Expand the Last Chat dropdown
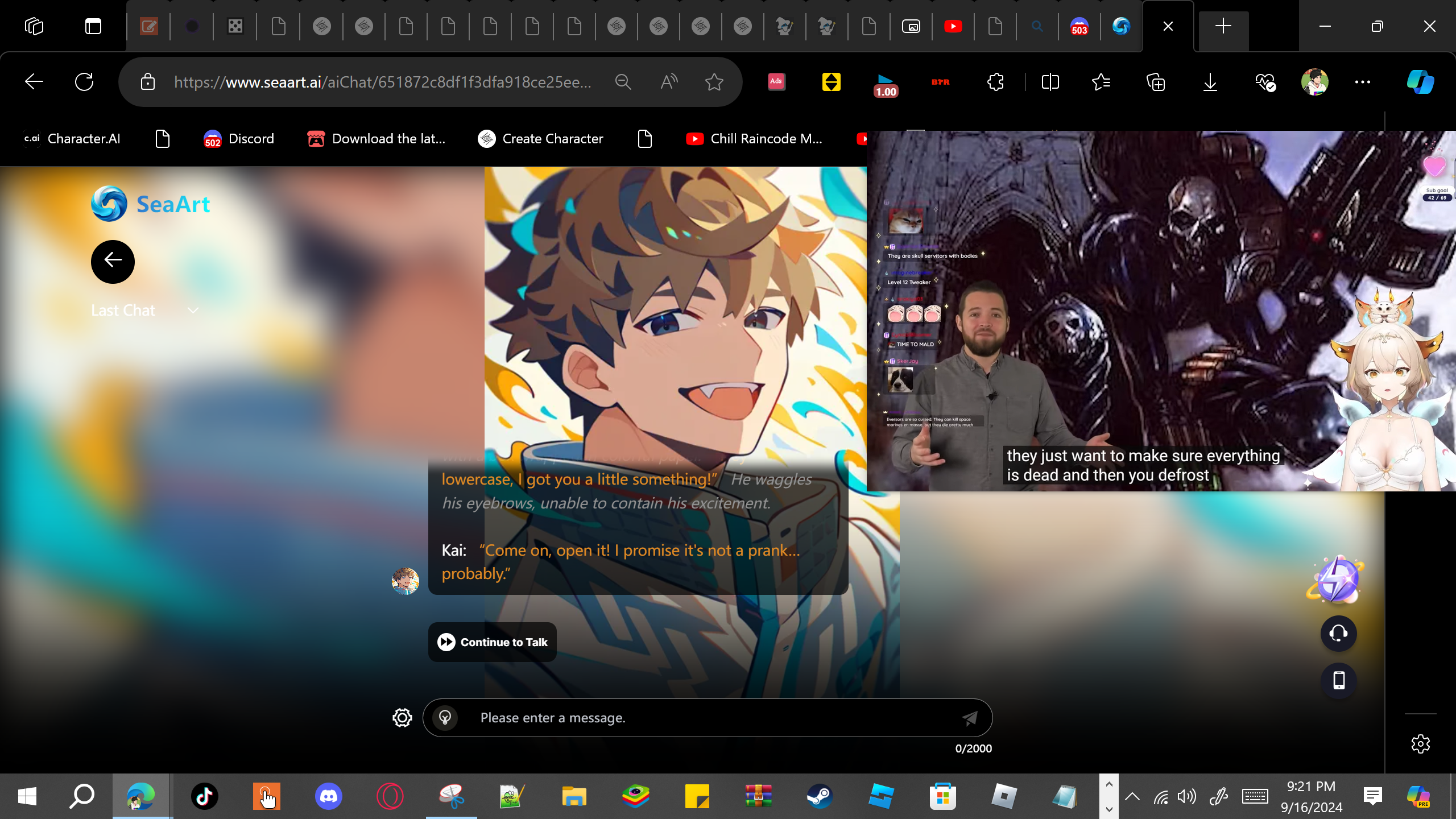This screenshot has width=1456, height=819. point(145,311)
